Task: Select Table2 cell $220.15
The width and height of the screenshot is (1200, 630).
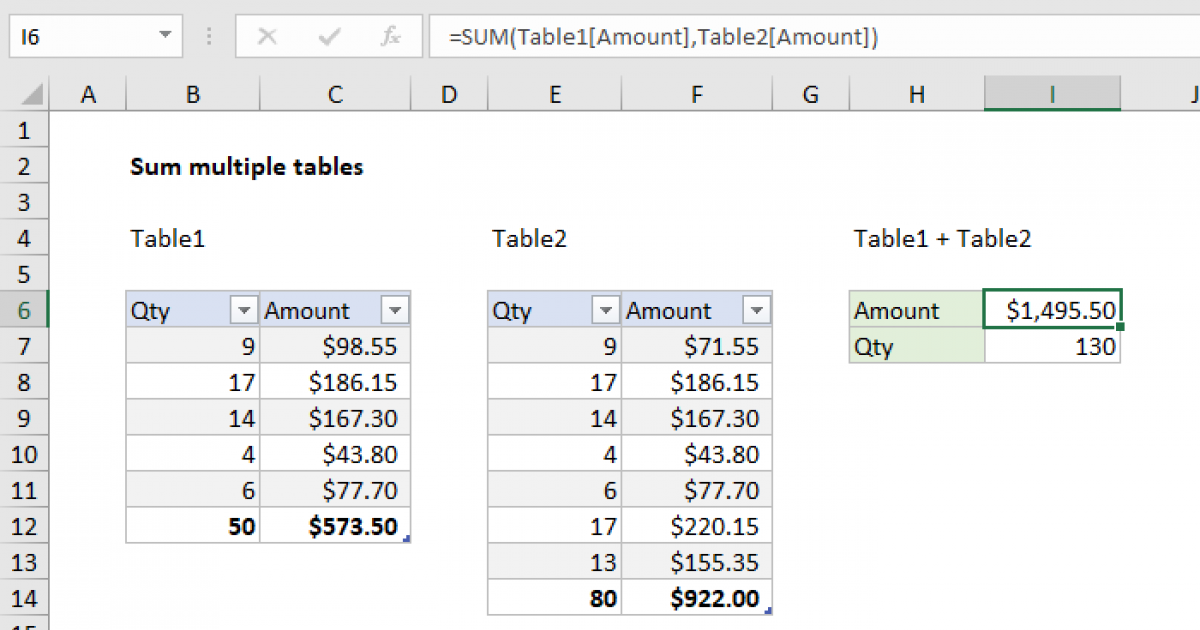Action: 697,527
